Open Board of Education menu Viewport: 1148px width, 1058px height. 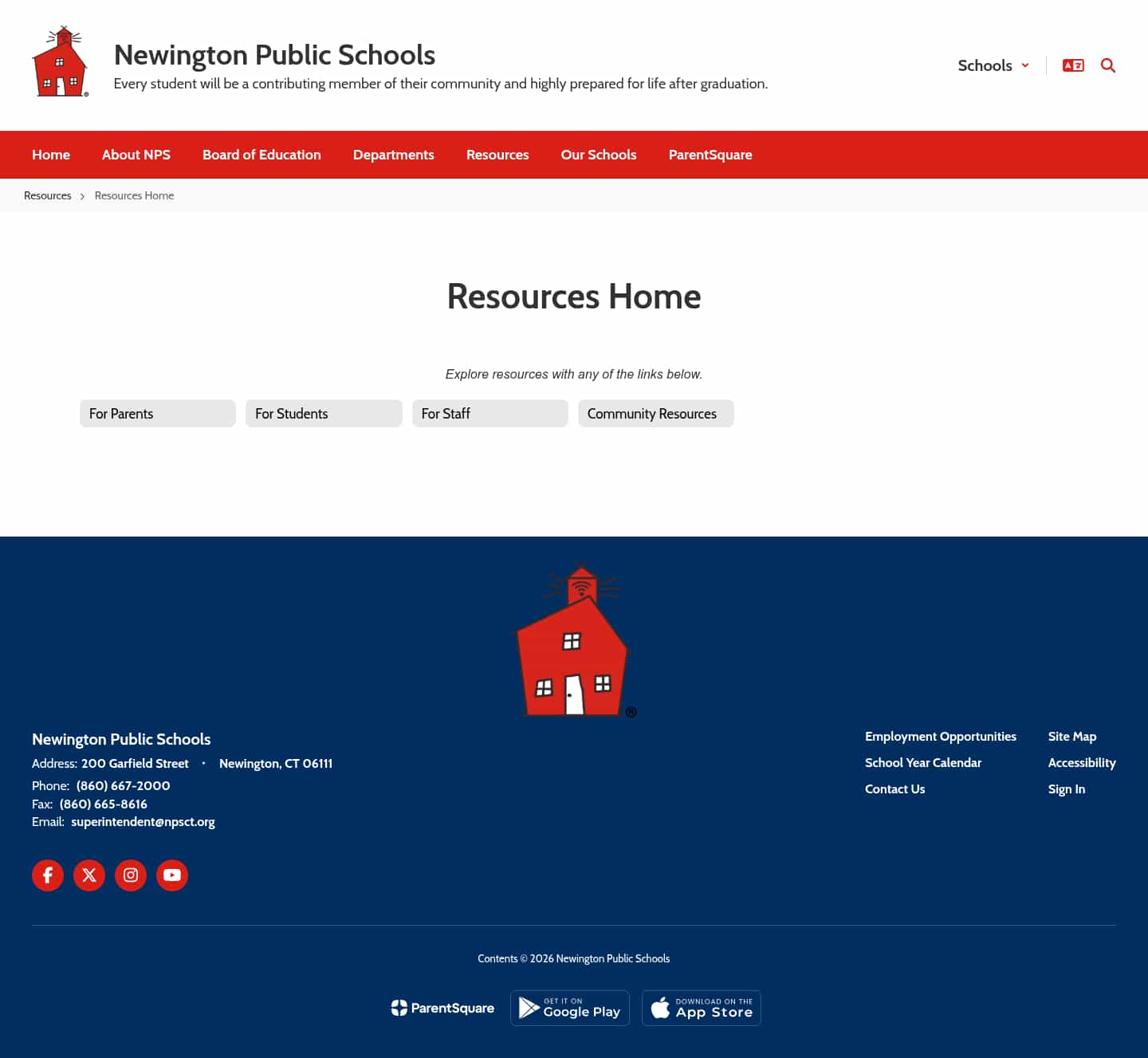(261, 155)
